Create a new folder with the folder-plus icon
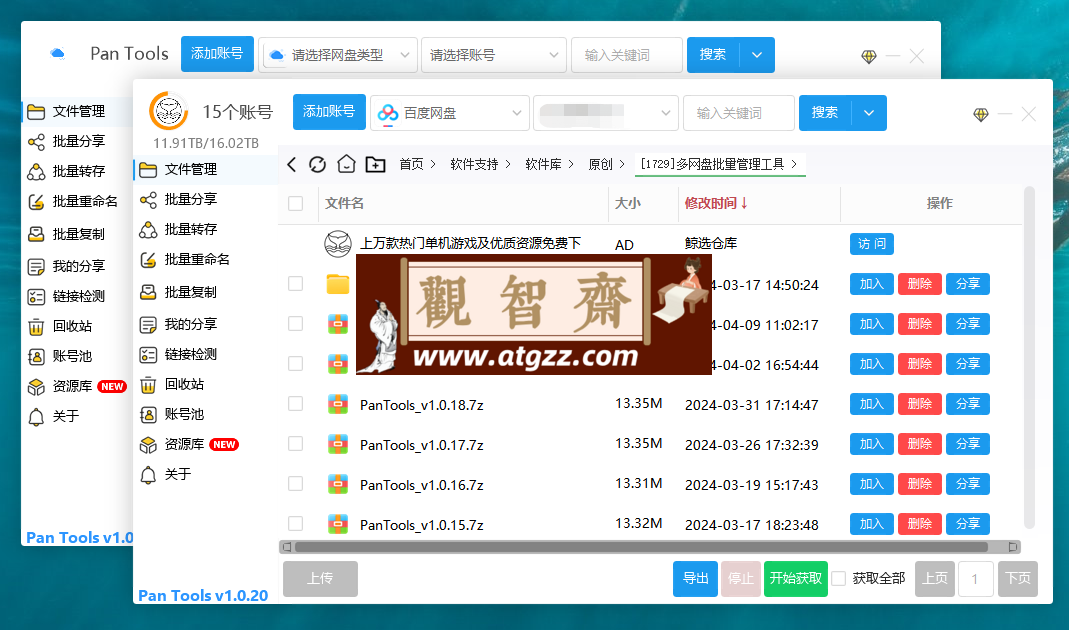The height and width of the screenshot is (630, 1069). [x=376, y=164]
